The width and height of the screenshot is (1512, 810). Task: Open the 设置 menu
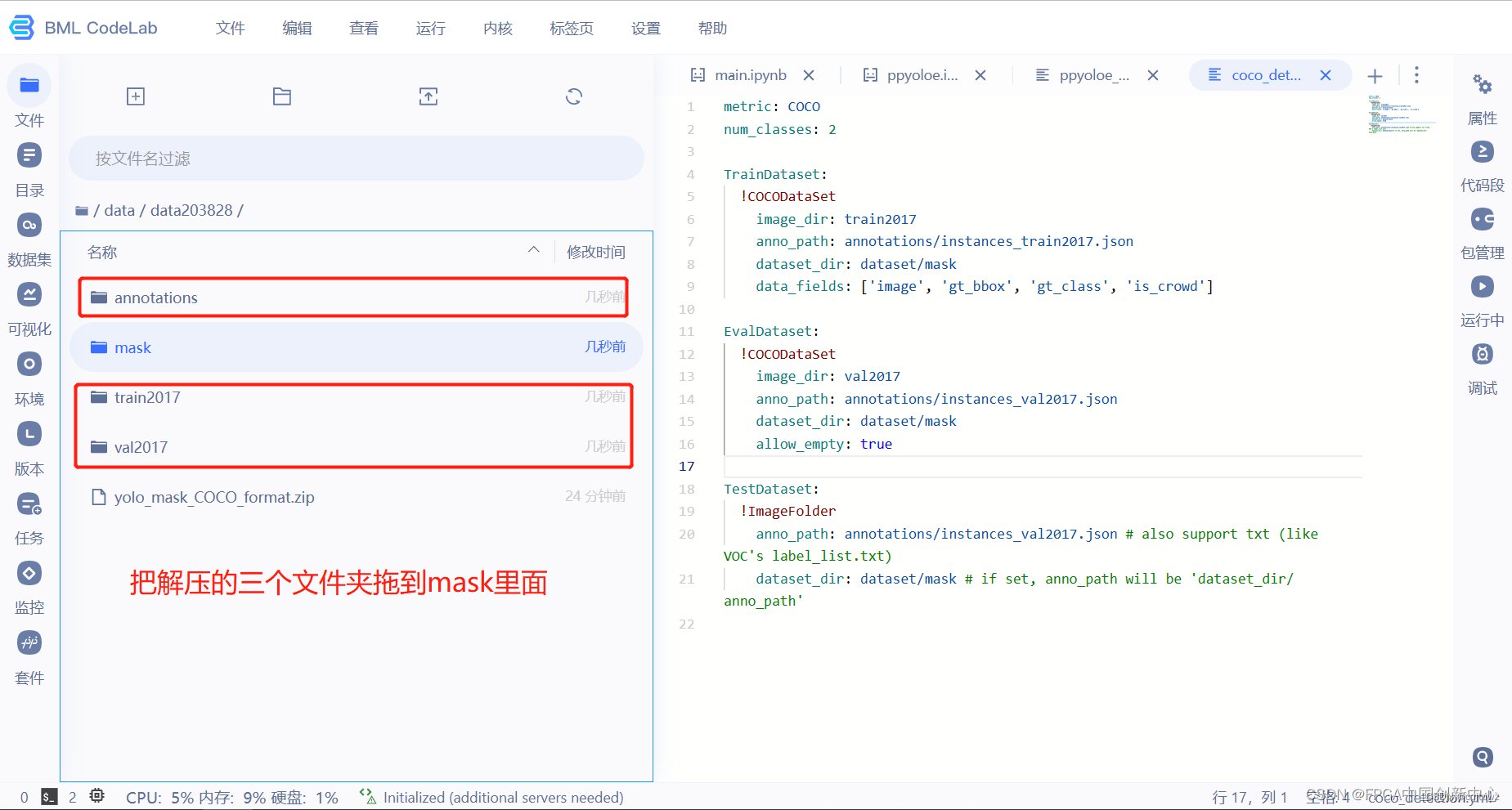point(646,29)
